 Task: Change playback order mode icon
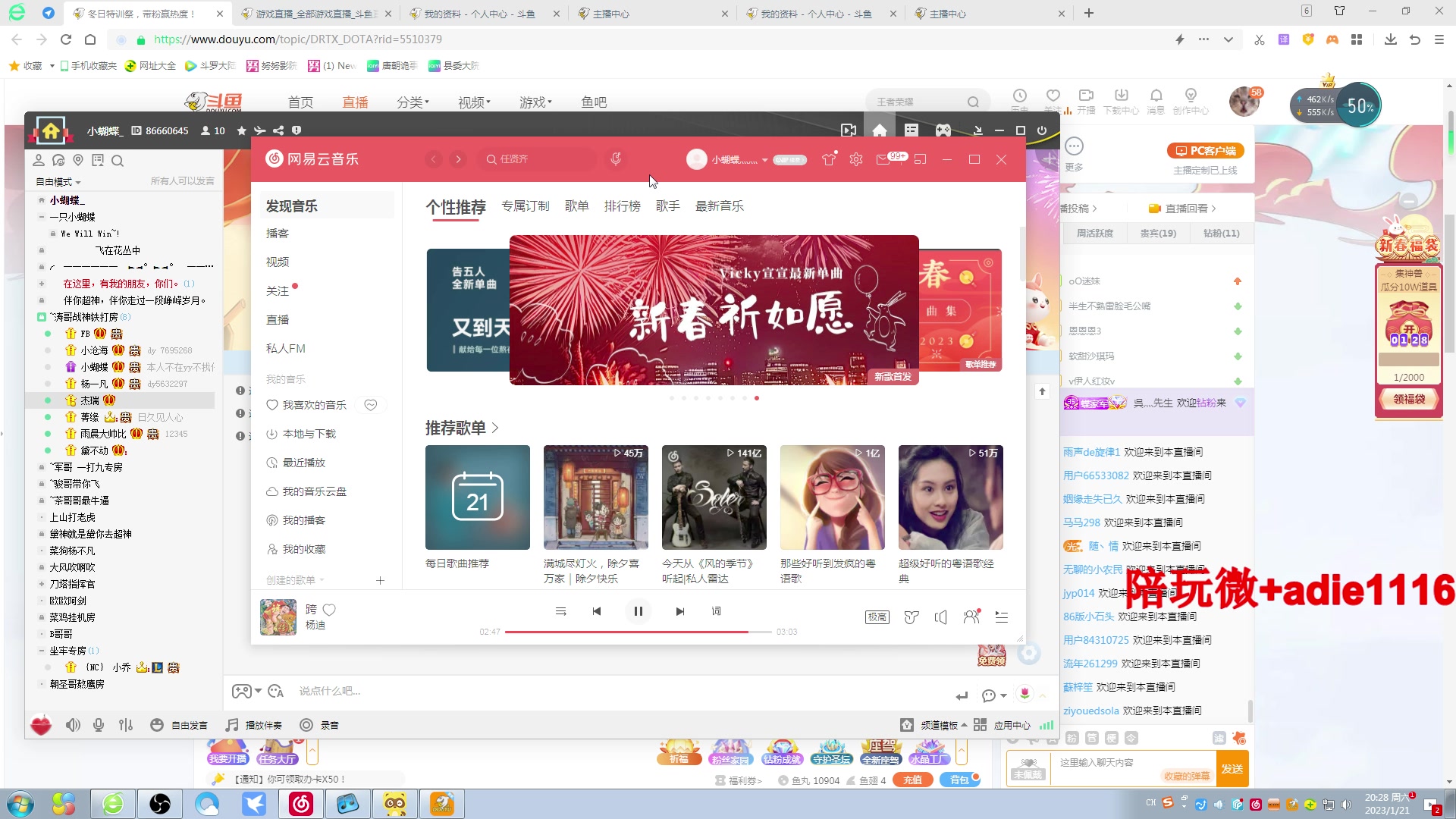pos(560,611)
